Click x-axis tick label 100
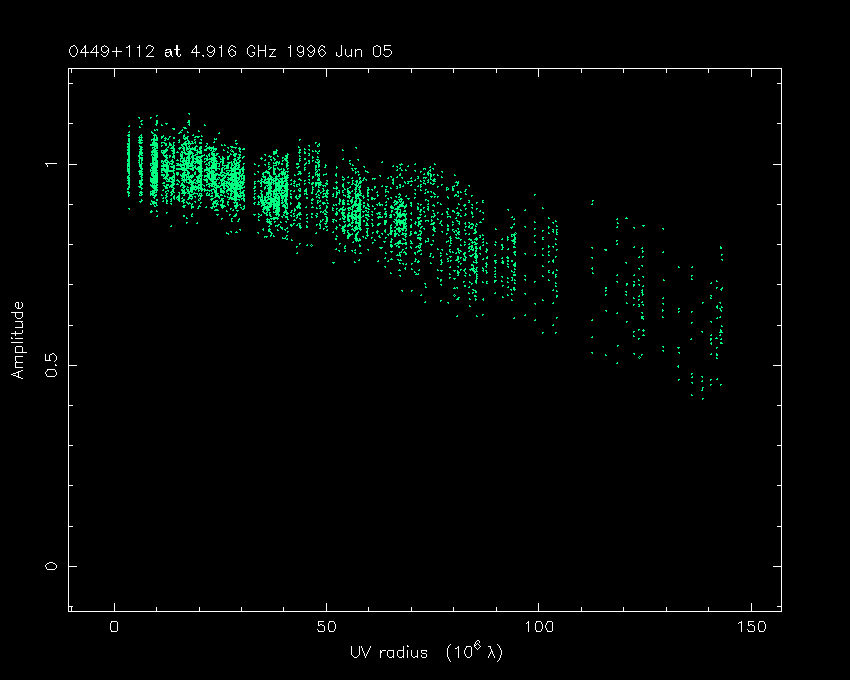 tap(538, 627)
